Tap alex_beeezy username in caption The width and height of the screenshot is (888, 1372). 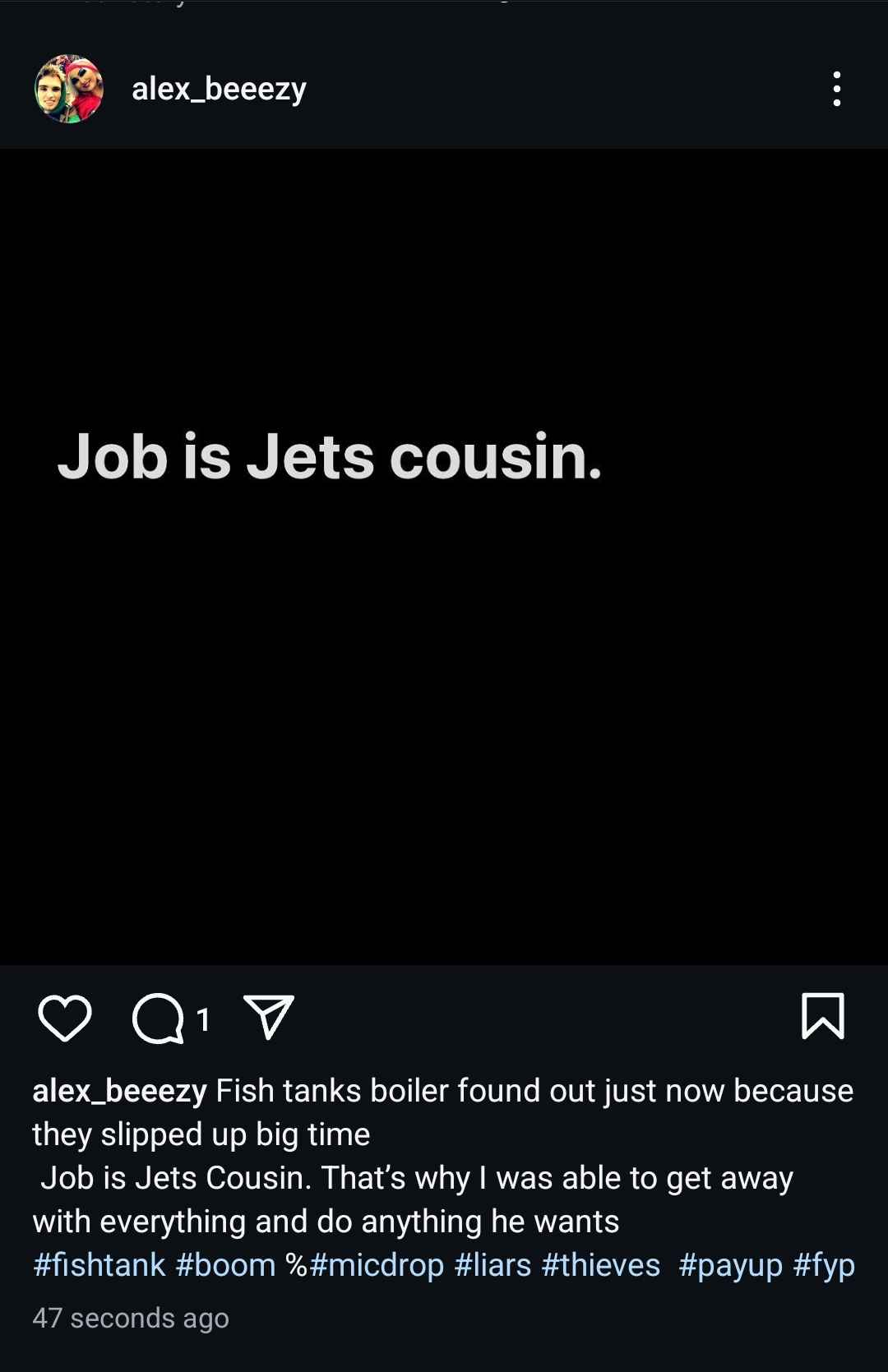click(x=119, y=1091)
